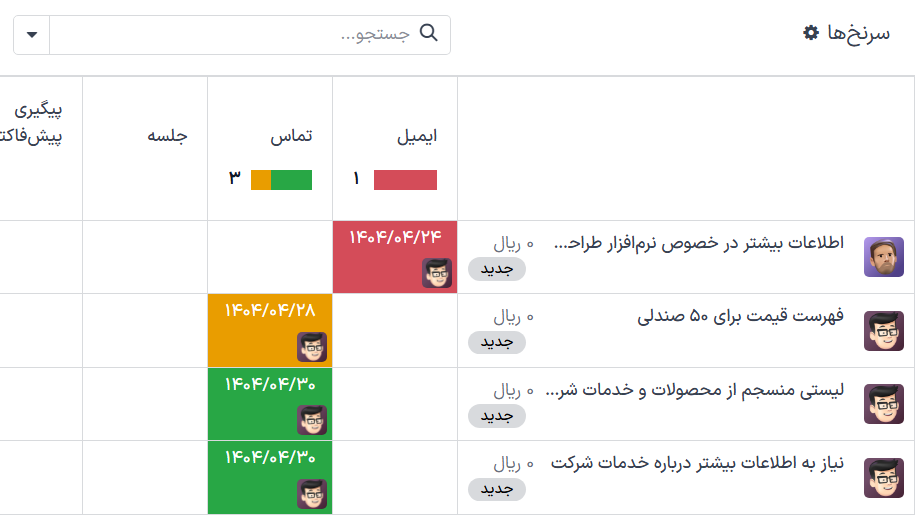915x523 pixels.
Task: Click the magnifier search icon
Action: click(x=429, y=33)
